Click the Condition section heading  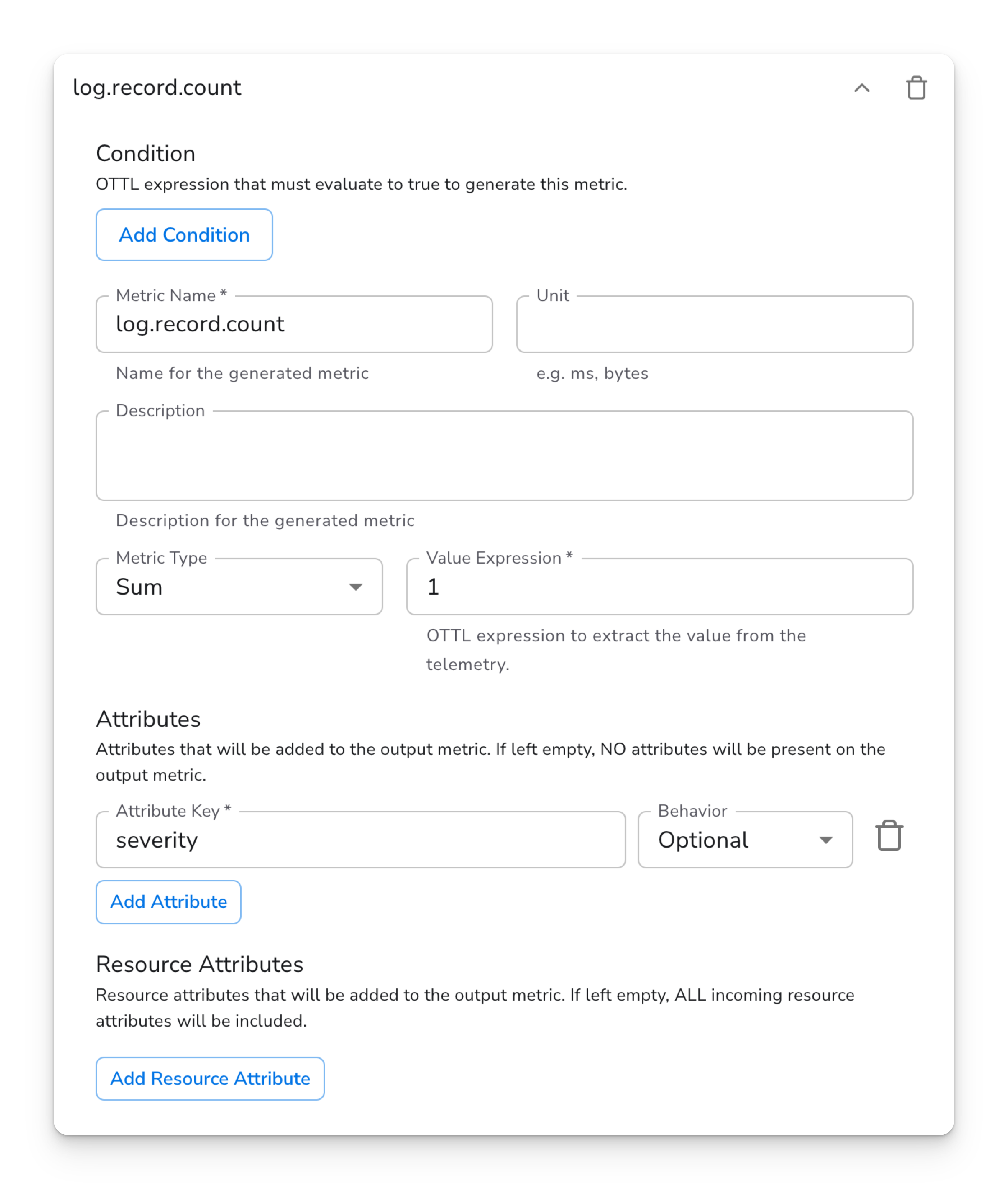[146, 154]
